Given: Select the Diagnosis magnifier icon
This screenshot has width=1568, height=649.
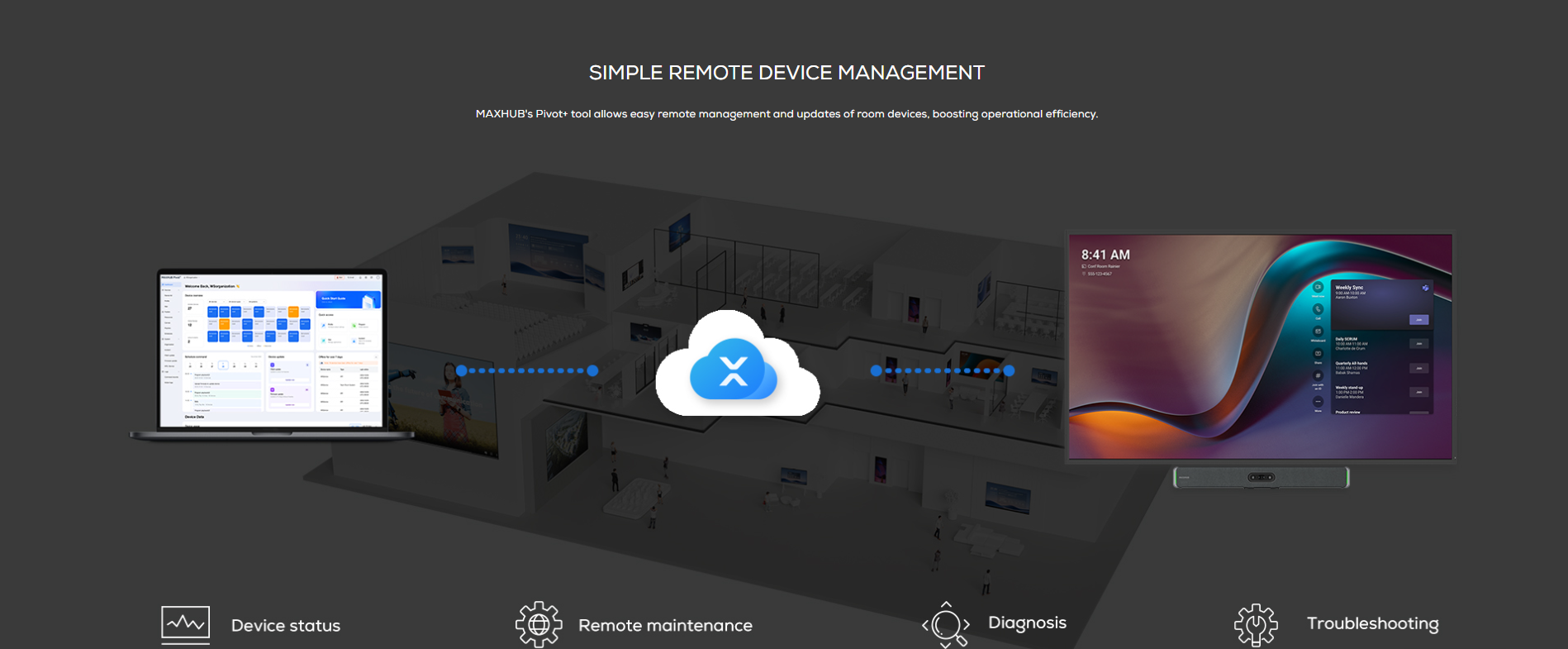Looking at the screenshot, I should (947, 624).
